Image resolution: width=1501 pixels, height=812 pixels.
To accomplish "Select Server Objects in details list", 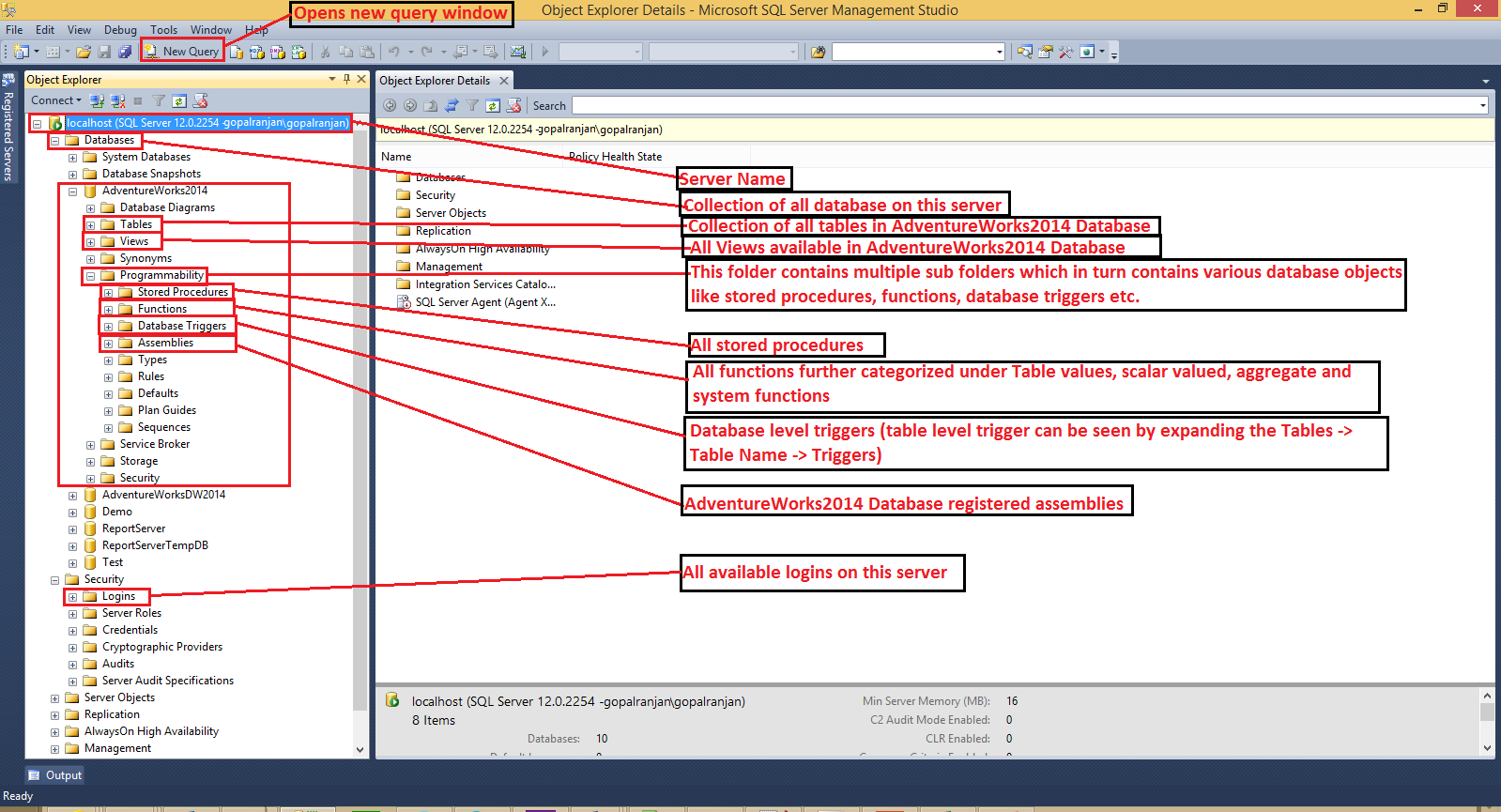I will coord(451,213).
